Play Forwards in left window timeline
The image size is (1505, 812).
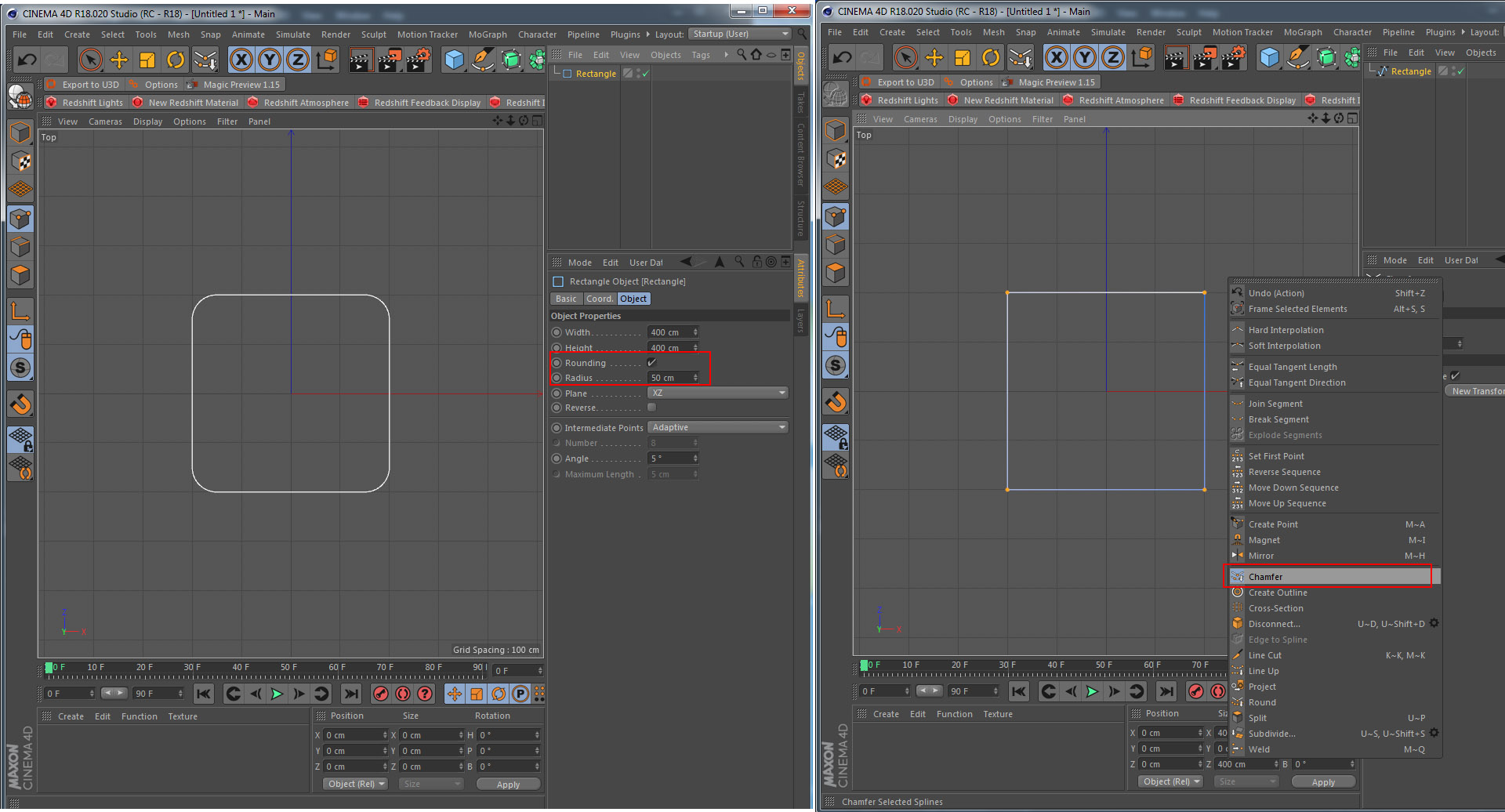[x=277, y=694]
